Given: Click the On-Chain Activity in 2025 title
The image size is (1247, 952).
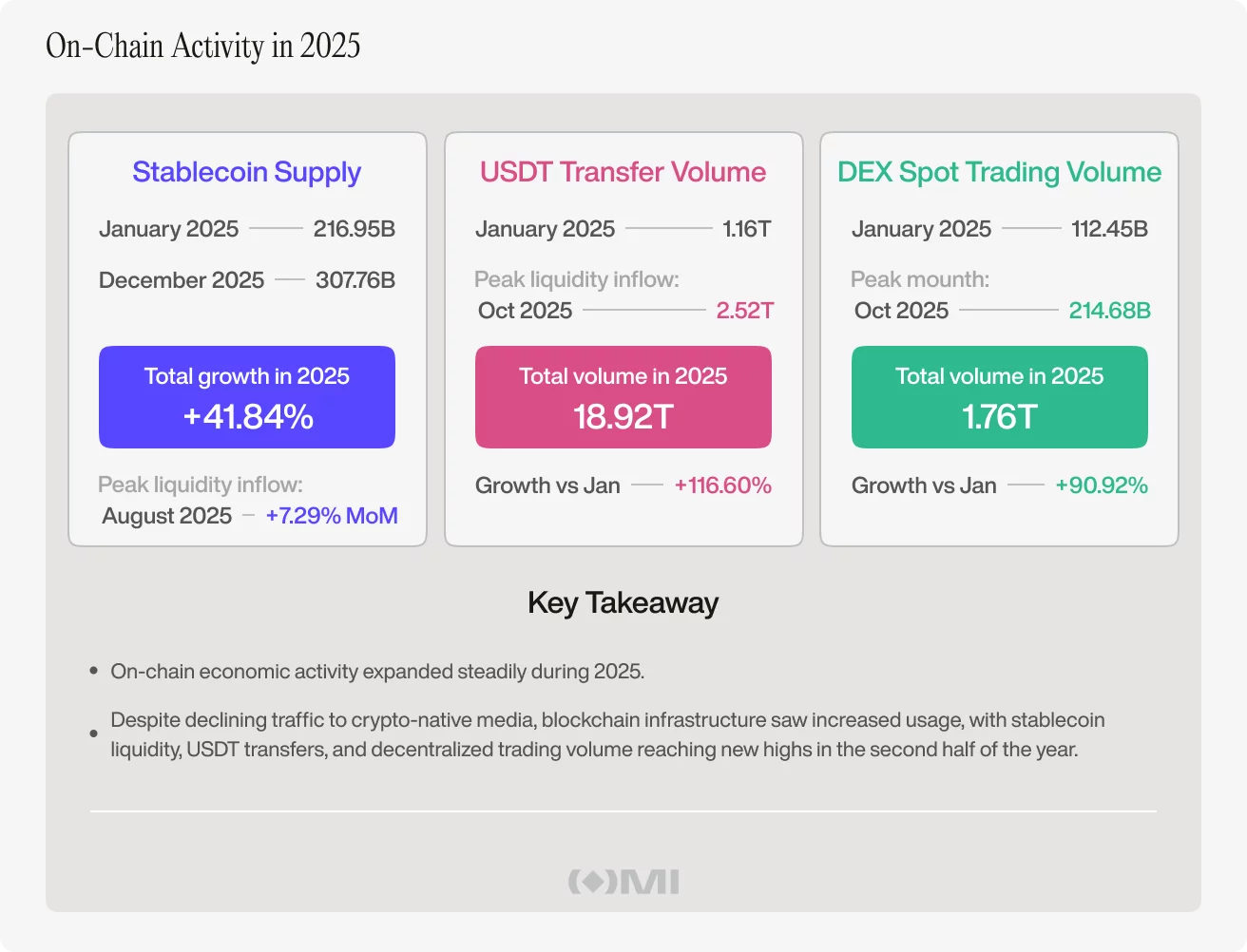Looking at the screenshot, I should click(203, 46).
